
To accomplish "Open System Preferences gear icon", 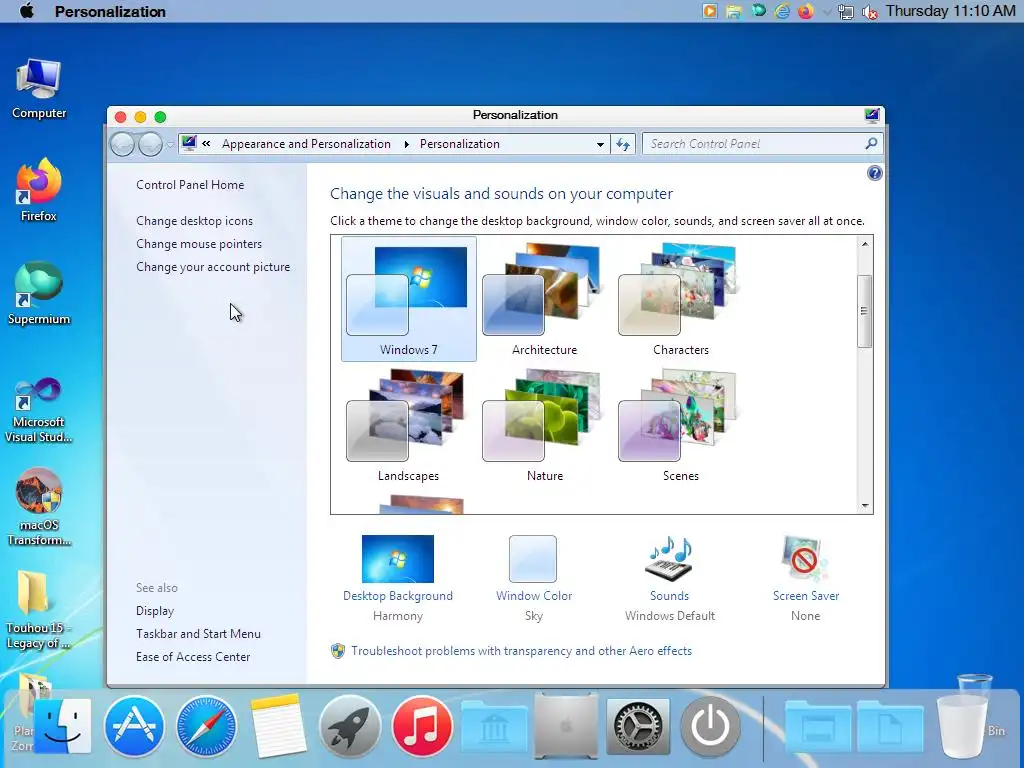I will pyautogui.click(x=638, y=726).
